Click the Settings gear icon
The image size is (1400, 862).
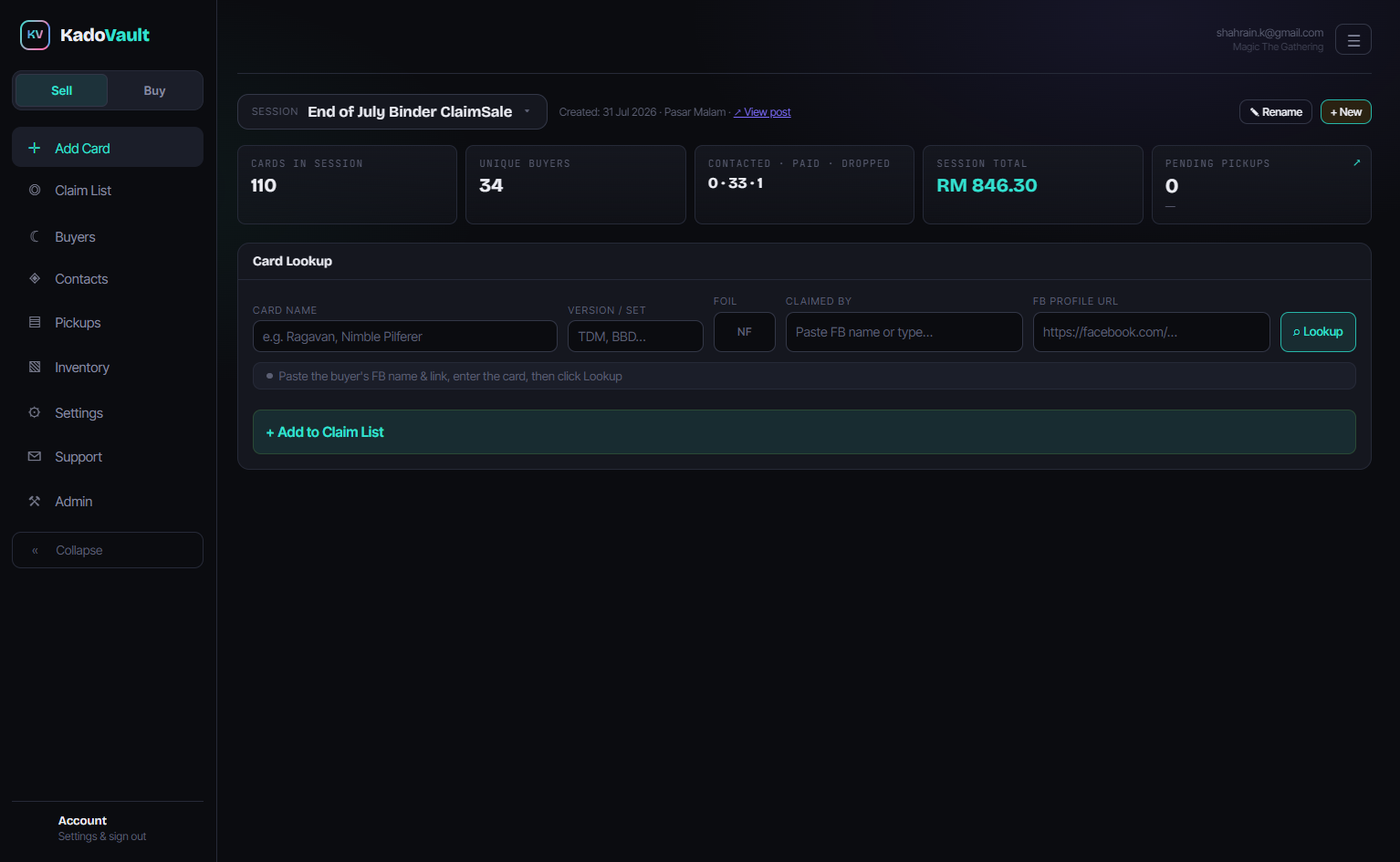click(x=35, y=412)
